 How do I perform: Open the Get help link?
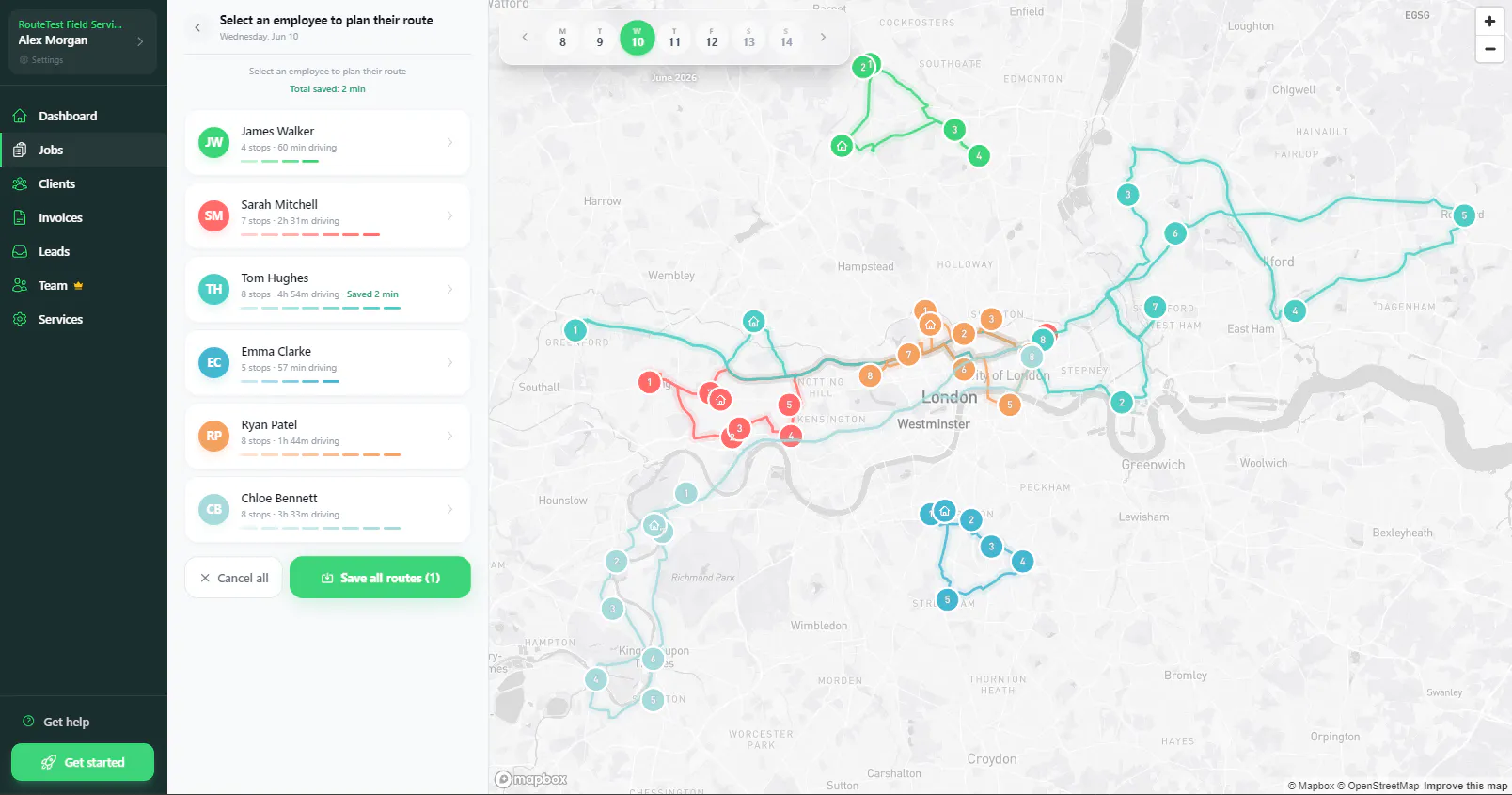pyautogui.click(x=55, y=722)
